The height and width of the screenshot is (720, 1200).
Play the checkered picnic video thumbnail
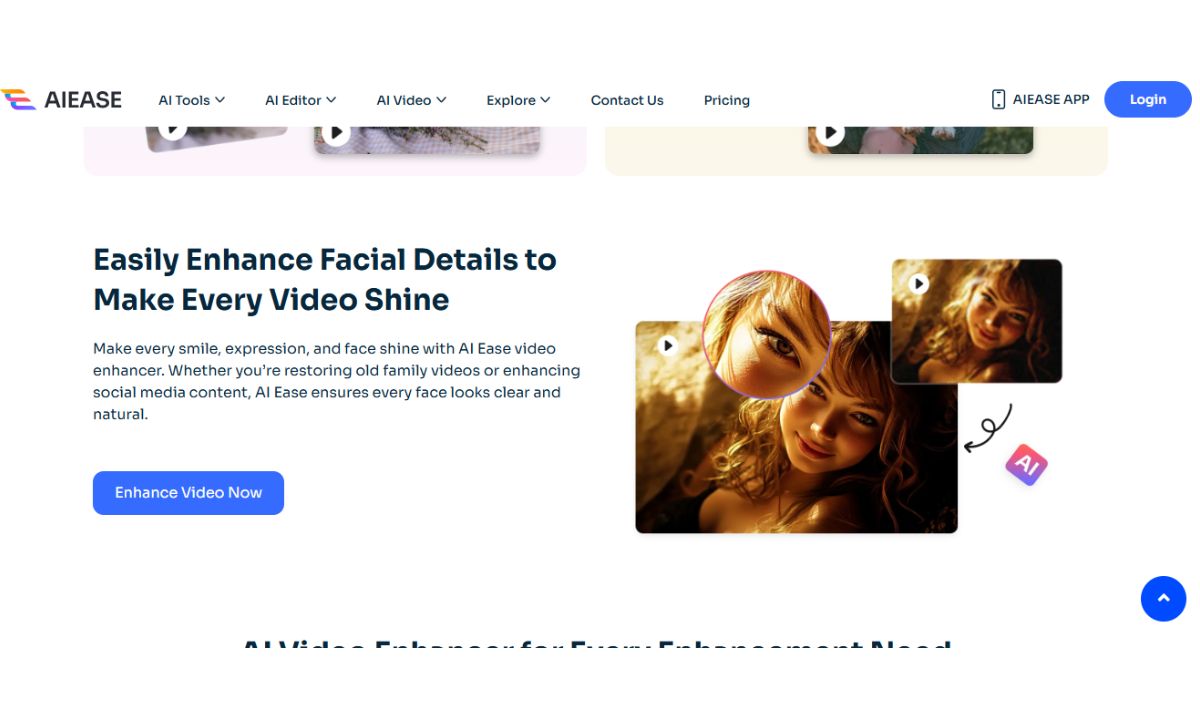[336, 132]
